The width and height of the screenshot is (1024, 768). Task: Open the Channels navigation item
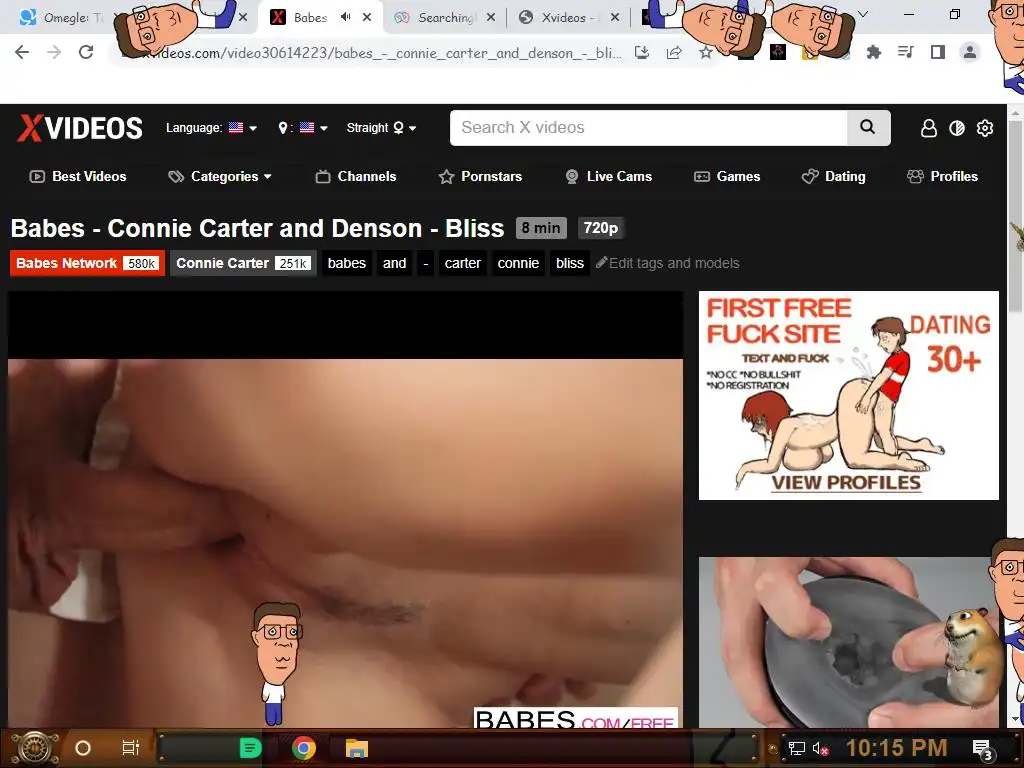point(356,176)
